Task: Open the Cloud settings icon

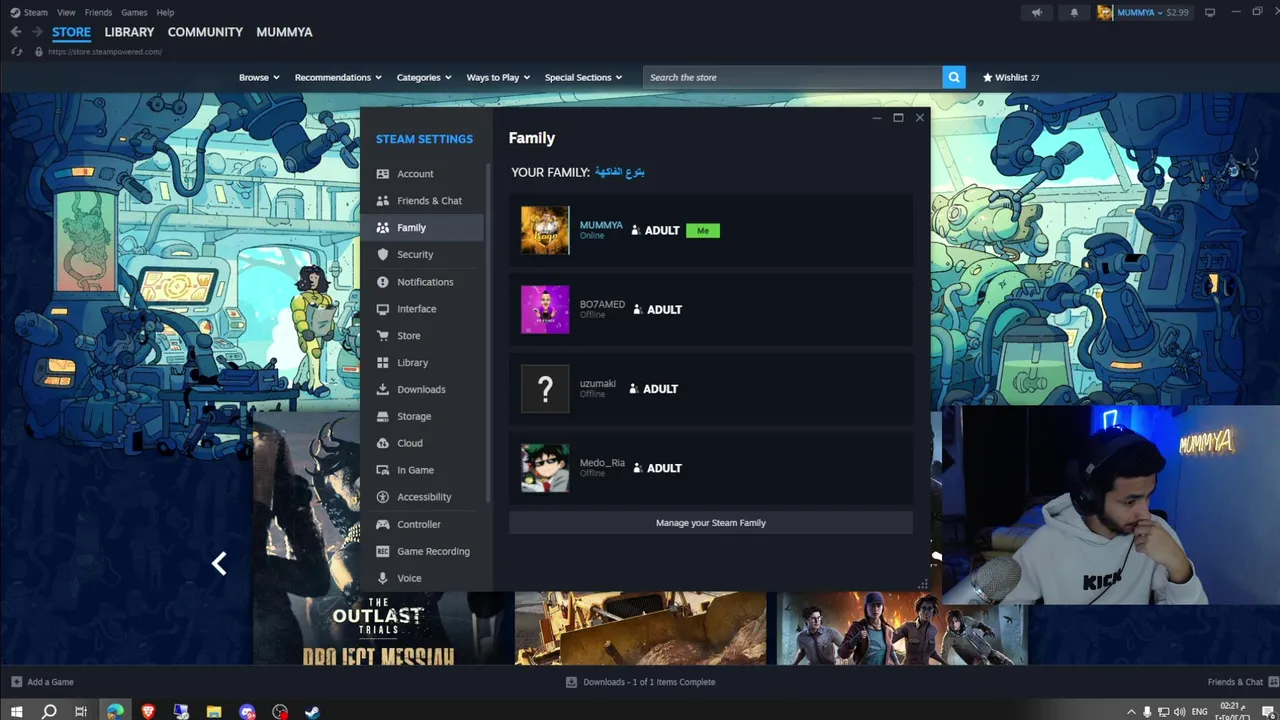Action: pyautogui.click(x=382, y=443)
